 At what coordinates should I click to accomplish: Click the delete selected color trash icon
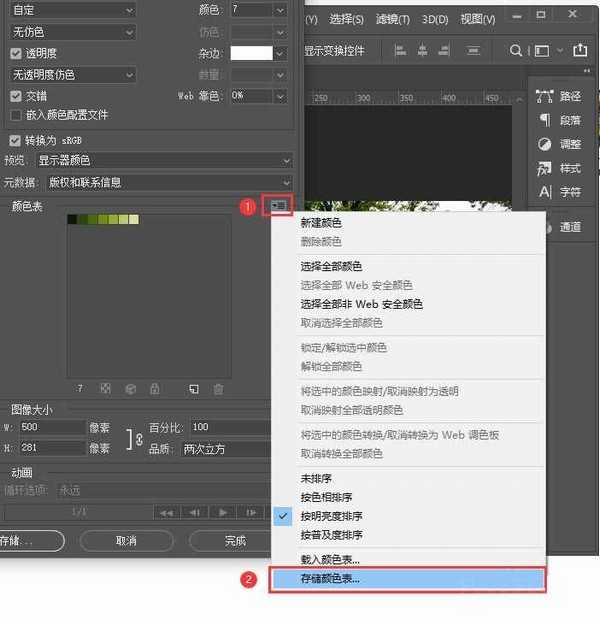(218, 388)
